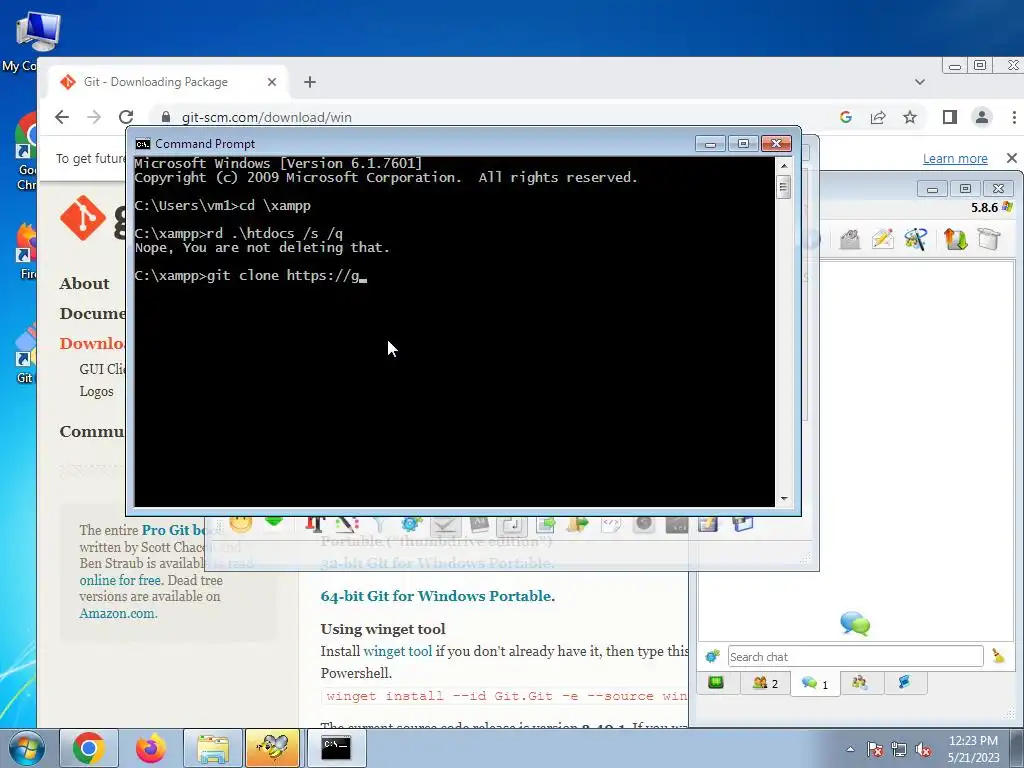Open the About link on the Git site

click(84, 283)
